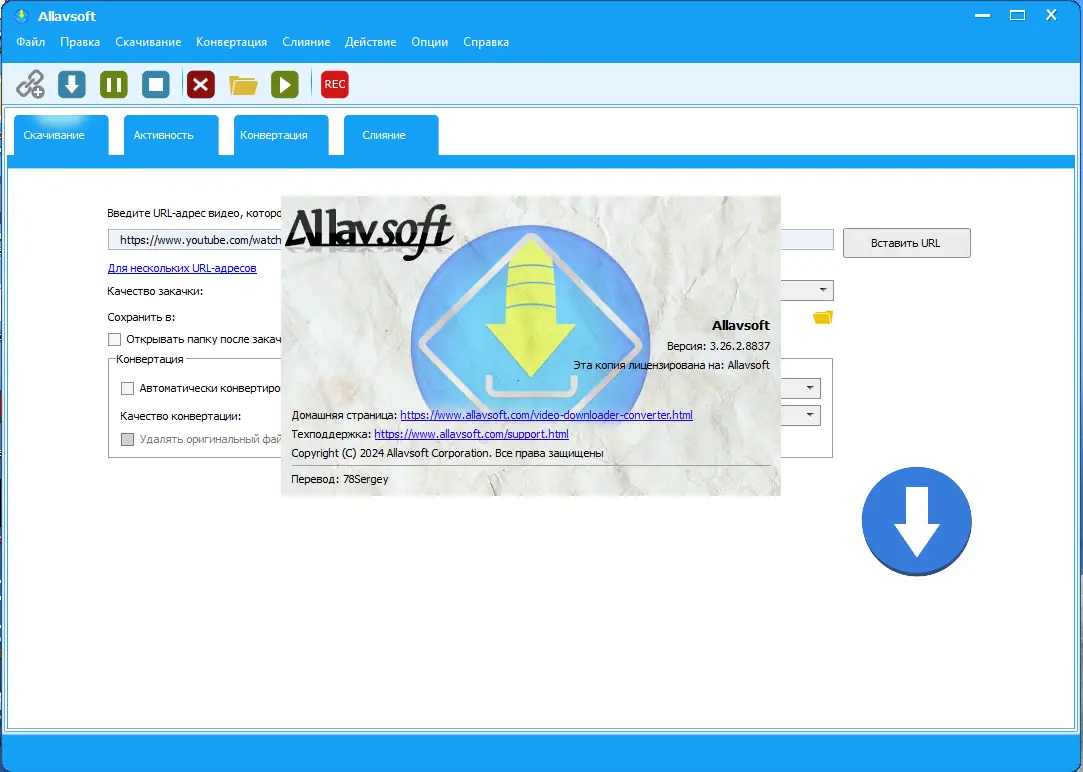Click the green play toolbar icon
1083x772 pixels.
coord(285,84)
